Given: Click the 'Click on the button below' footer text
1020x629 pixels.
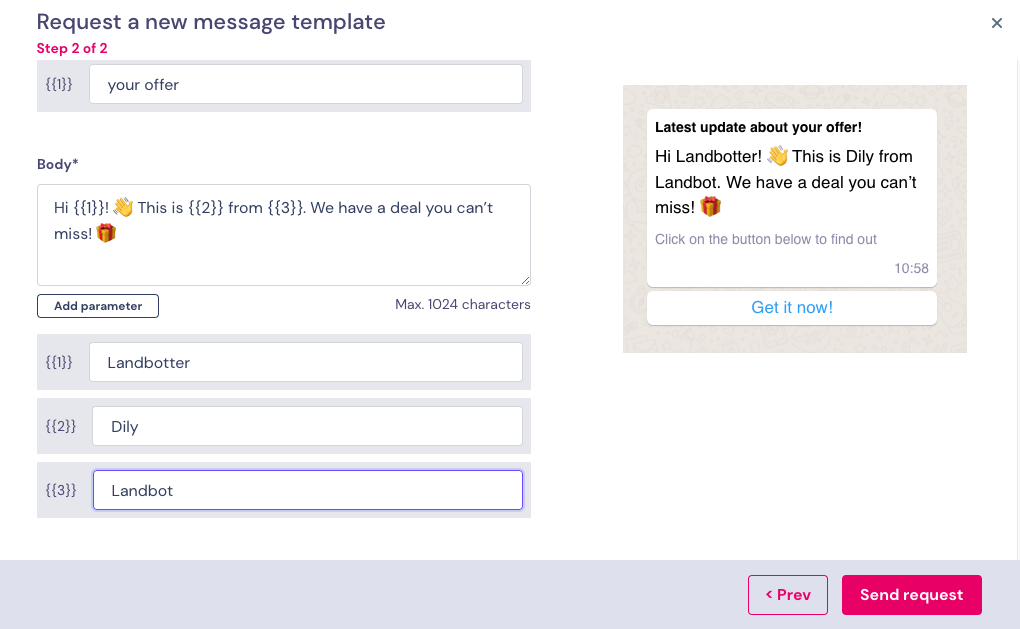Looking at the screenshot, I should (x=766, y=239).
